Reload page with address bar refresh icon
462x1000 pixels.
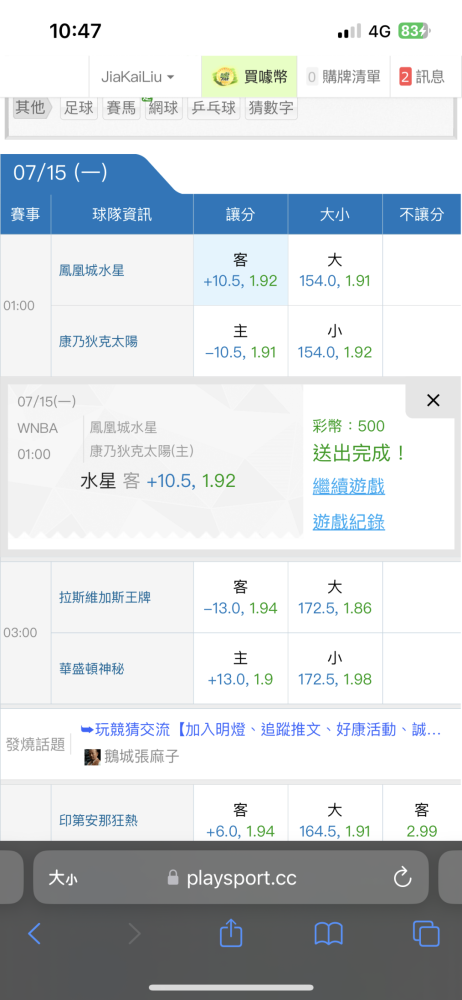(x=402, y=878)
